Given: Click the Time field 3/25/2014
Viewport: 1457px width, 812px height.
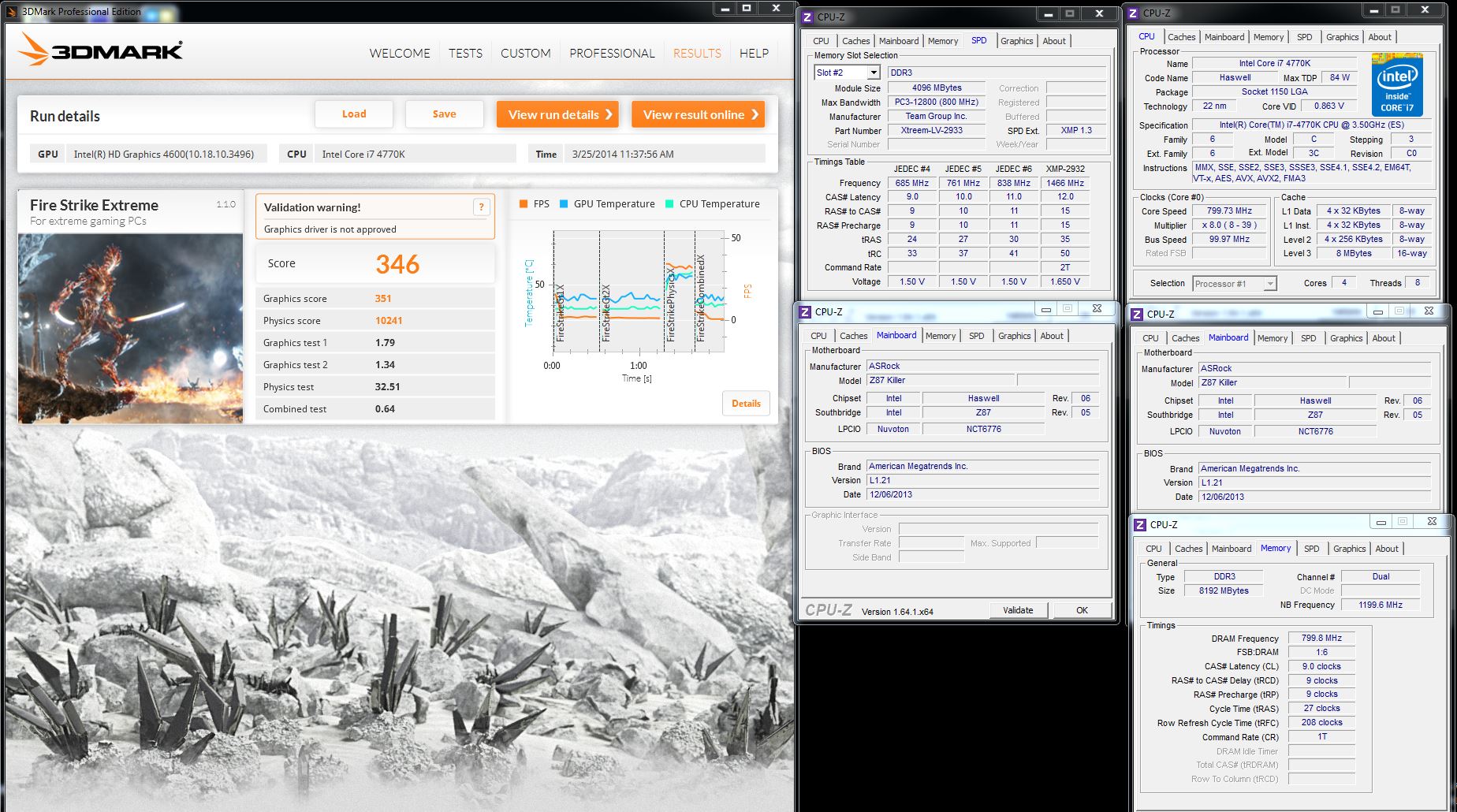Looking at the screenshot, I should pyautogui.click(x=666, y=154).
